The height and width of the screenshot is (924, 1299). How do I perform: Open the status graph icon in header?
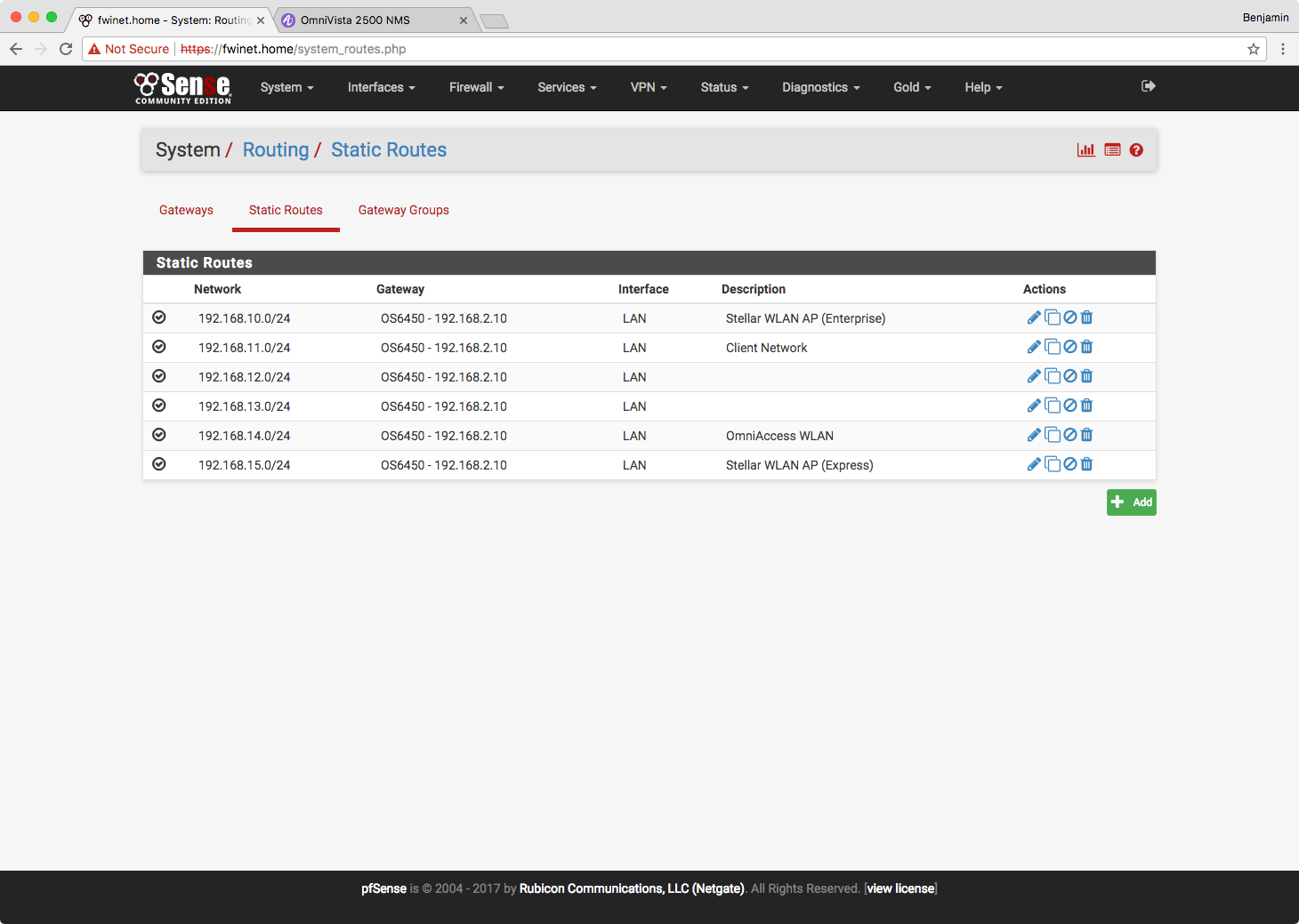[x=1085, y=150]
